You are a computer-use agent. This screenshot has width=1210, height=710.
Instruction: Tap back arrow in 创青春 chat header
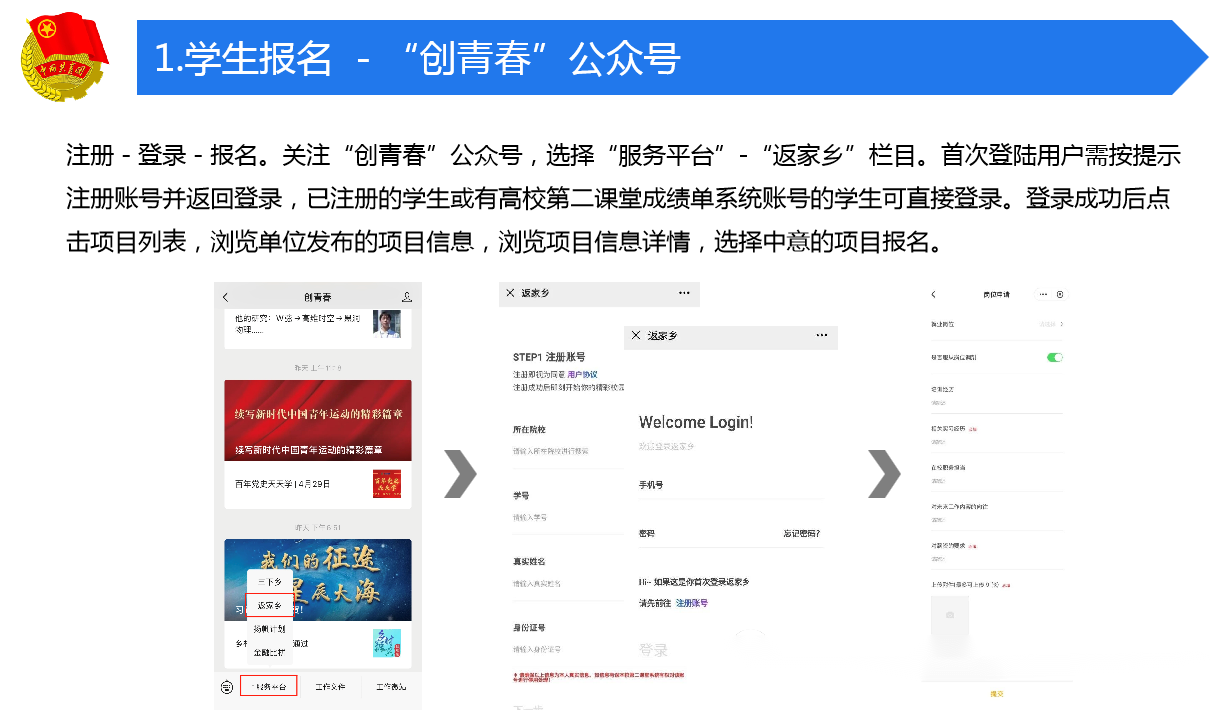coord(226,297)
